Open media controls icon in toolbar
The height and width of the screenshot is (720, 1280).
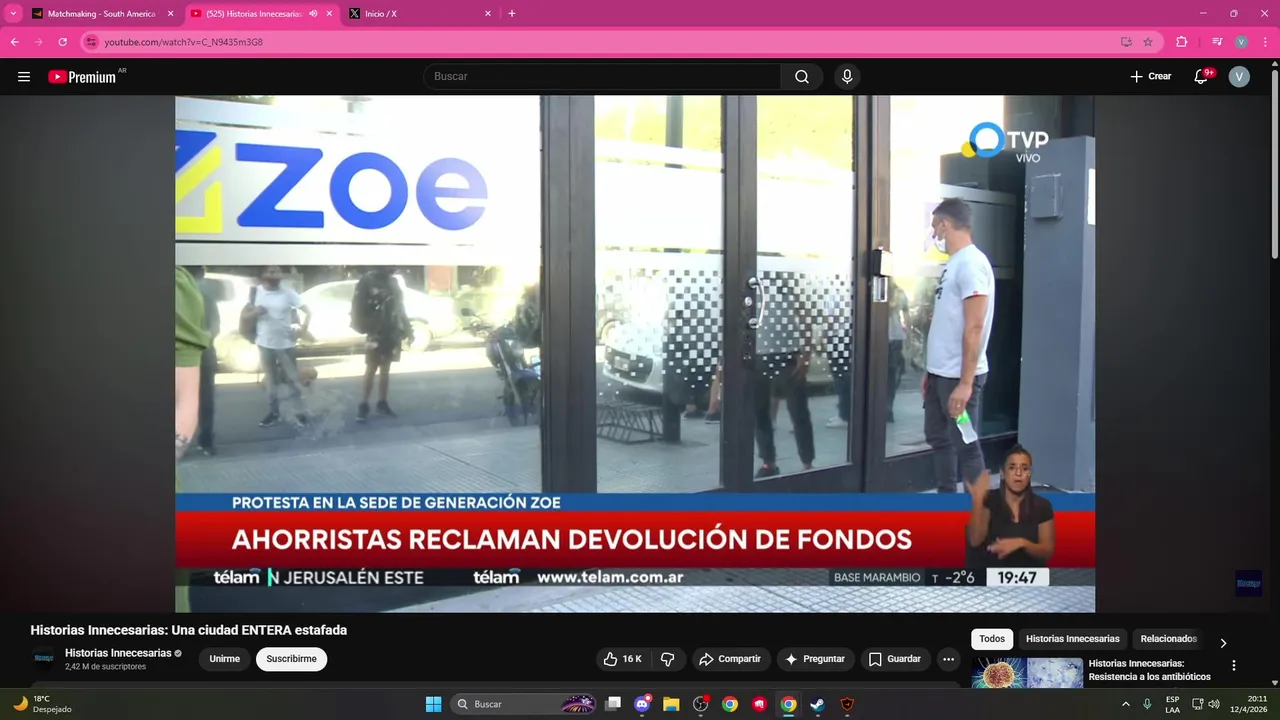pos(1217,42)
